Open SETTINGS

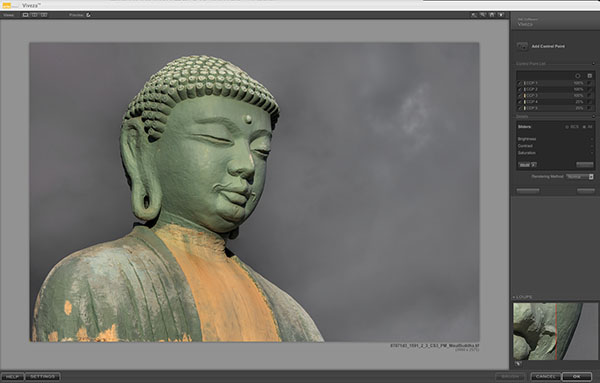(42, 377)
